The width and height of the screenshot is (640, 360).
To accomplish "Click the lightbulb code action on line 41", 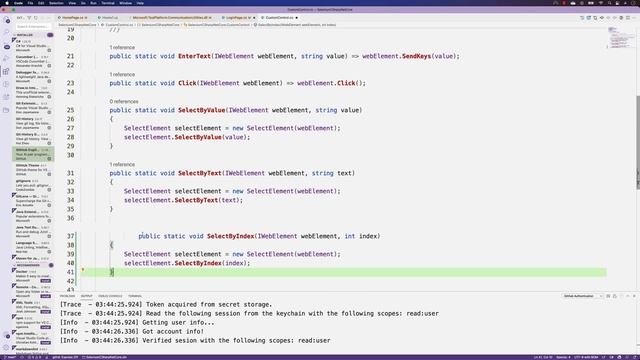I will click(83, 270).
